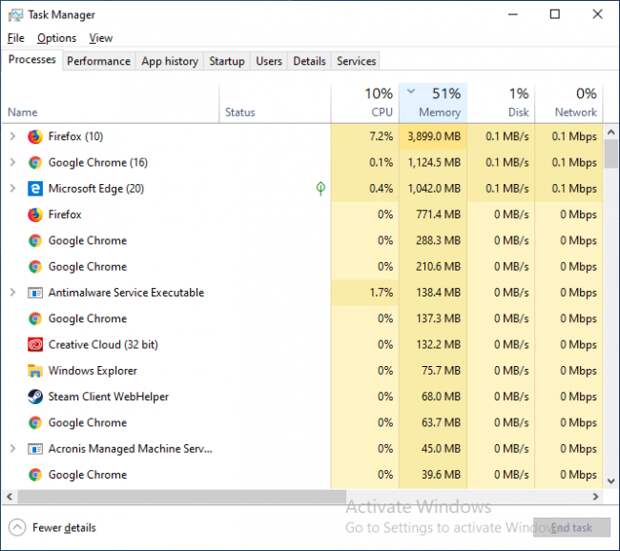Click the horizontal scrollbar left arrow
The height and width of the screenshot is (551, 620).
coord(9,496)
